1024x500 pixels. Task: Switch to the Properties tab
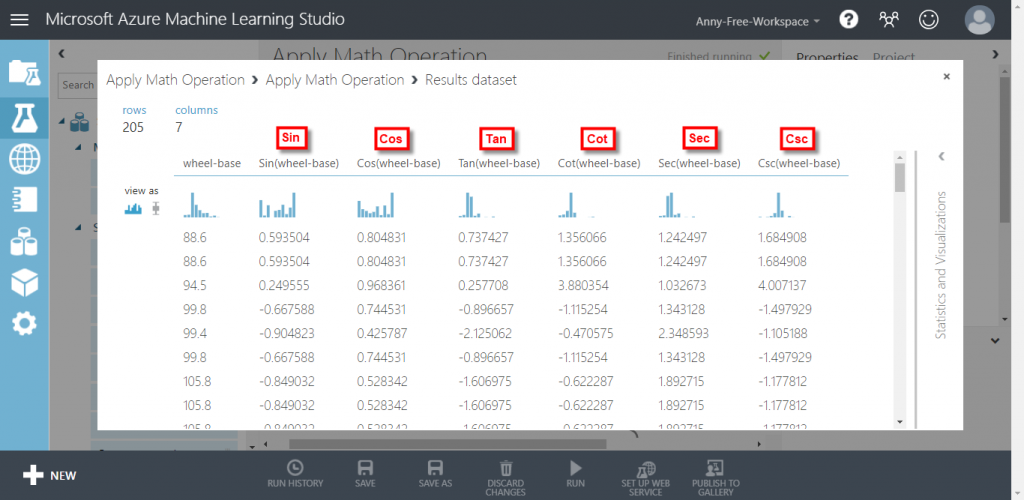827,57
